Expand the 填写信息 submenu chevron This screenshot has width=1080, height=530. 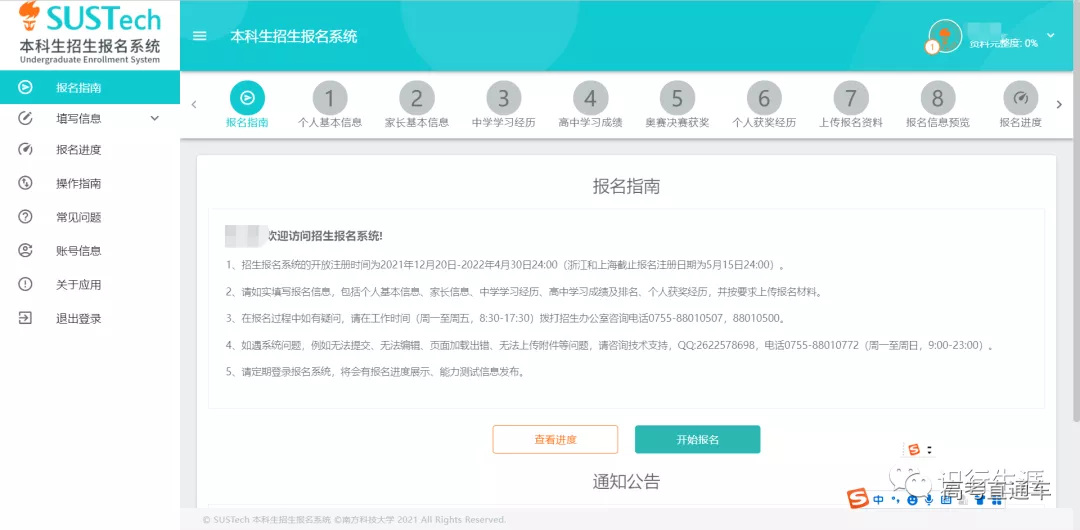click(x=154, y=119)
